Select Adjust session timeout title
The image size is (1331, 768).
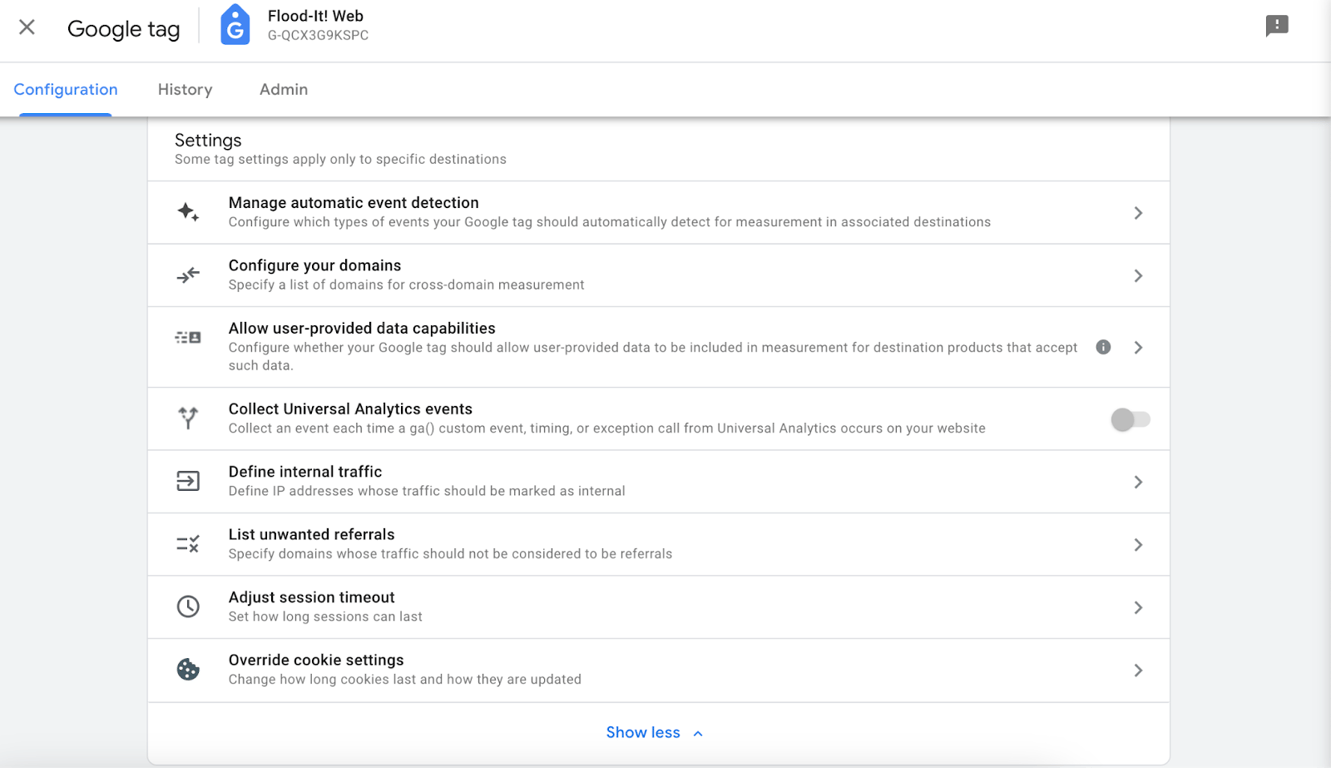point(311,598)
